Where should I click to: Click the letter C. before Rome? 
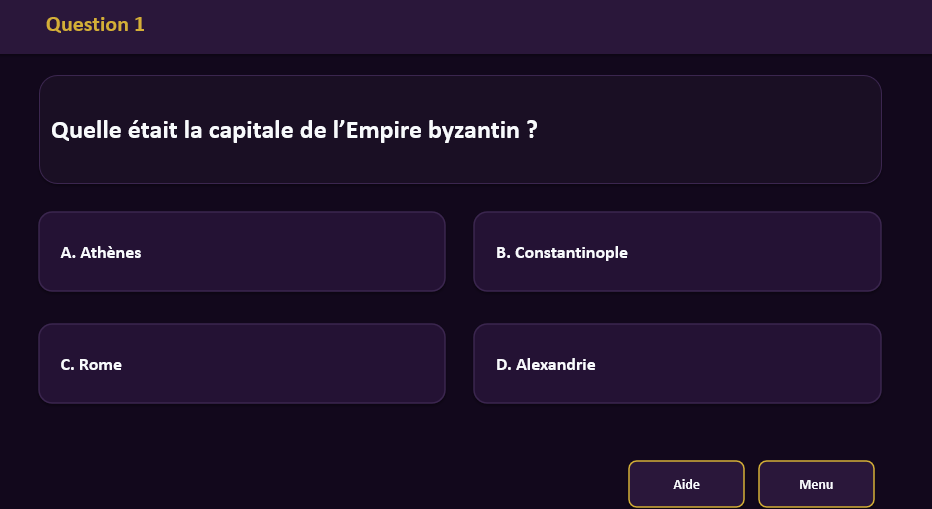(x=67, y=365)
